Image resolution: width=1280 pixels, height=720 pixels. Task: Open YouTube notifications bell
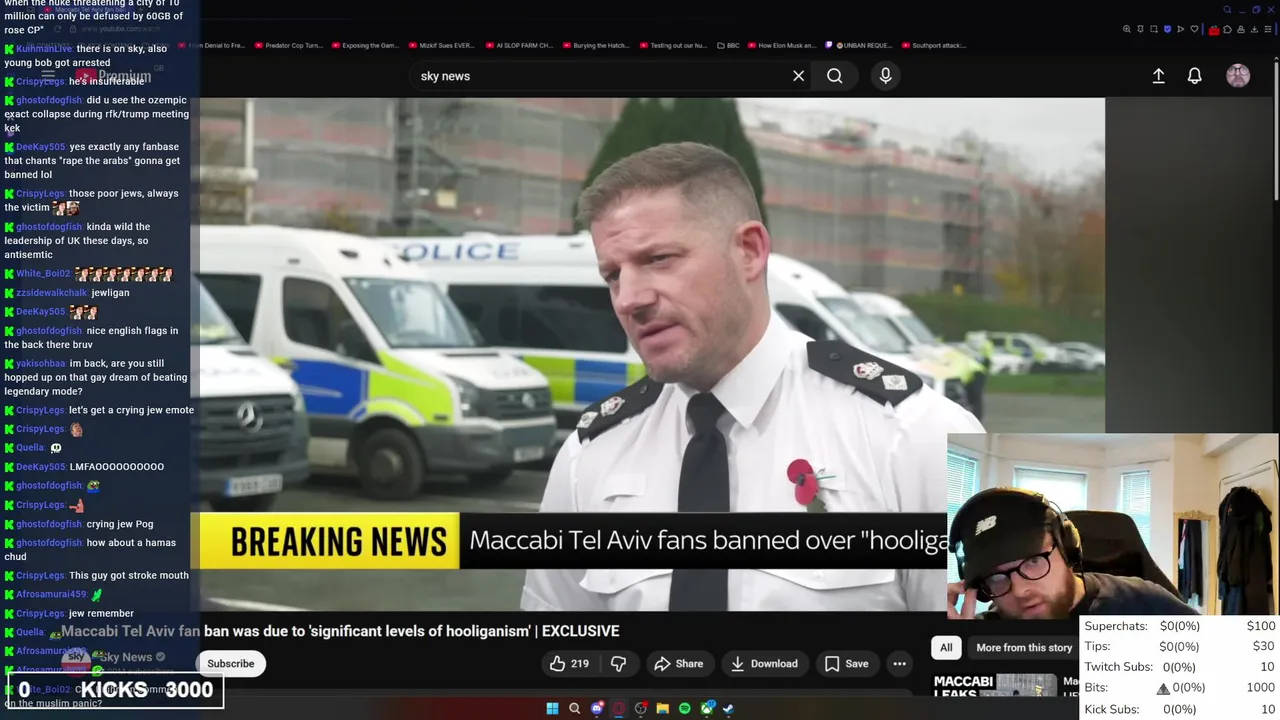tap(1194, 76)
